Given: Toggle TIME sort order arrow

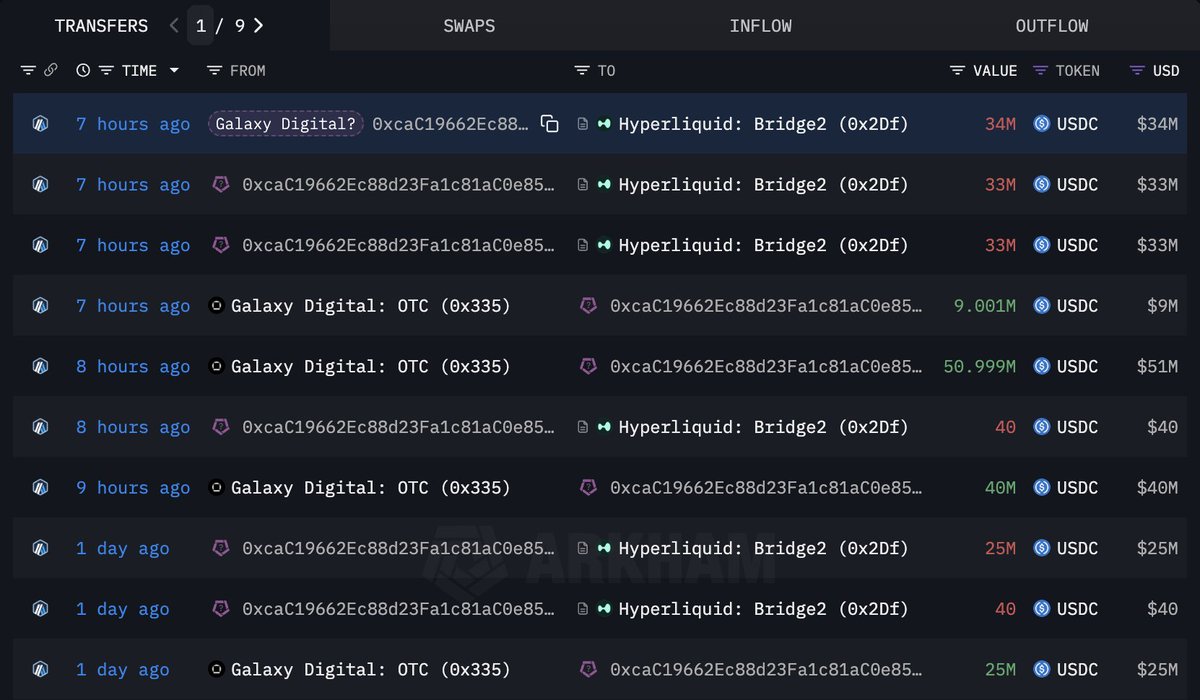Looking at the screenshot, I should pyautogui.click(x=174, y=70).
